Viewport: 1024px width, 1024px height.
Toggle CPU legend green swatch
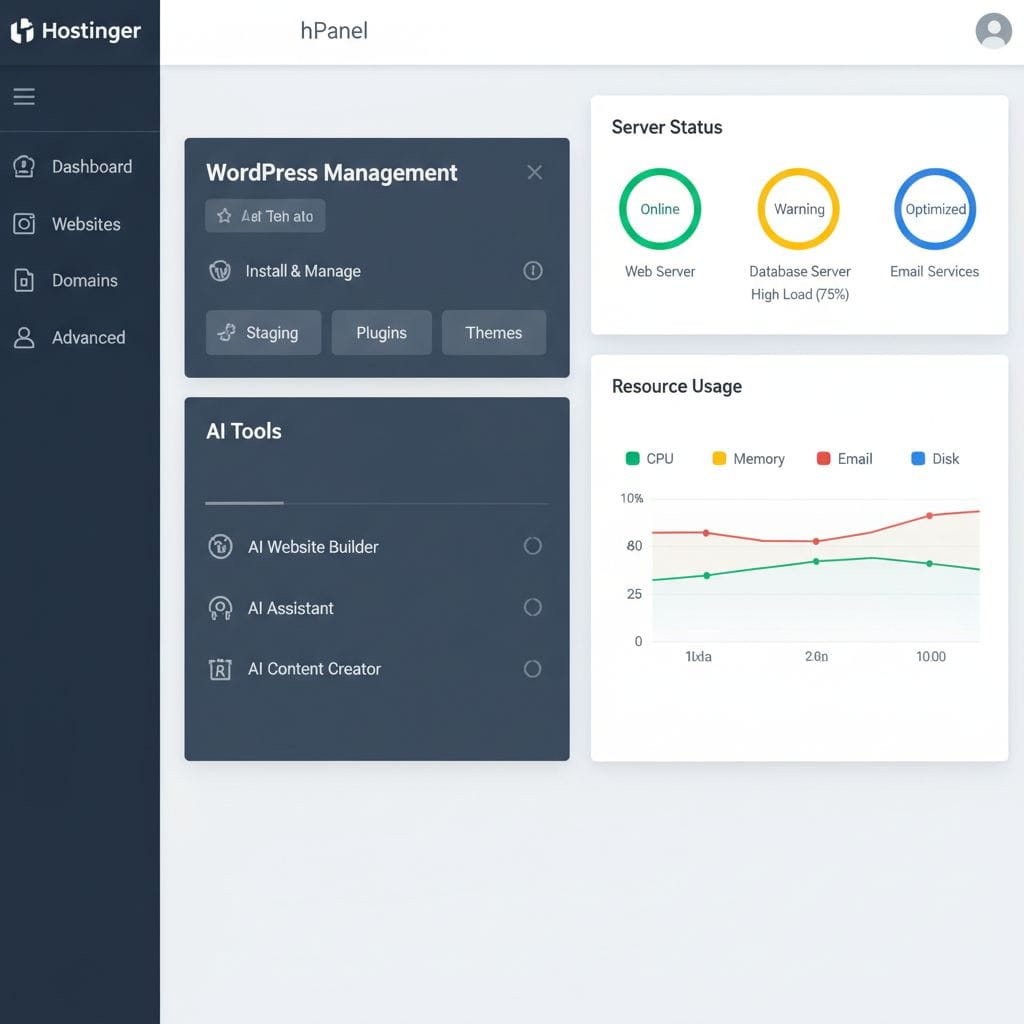click(632, 458)
